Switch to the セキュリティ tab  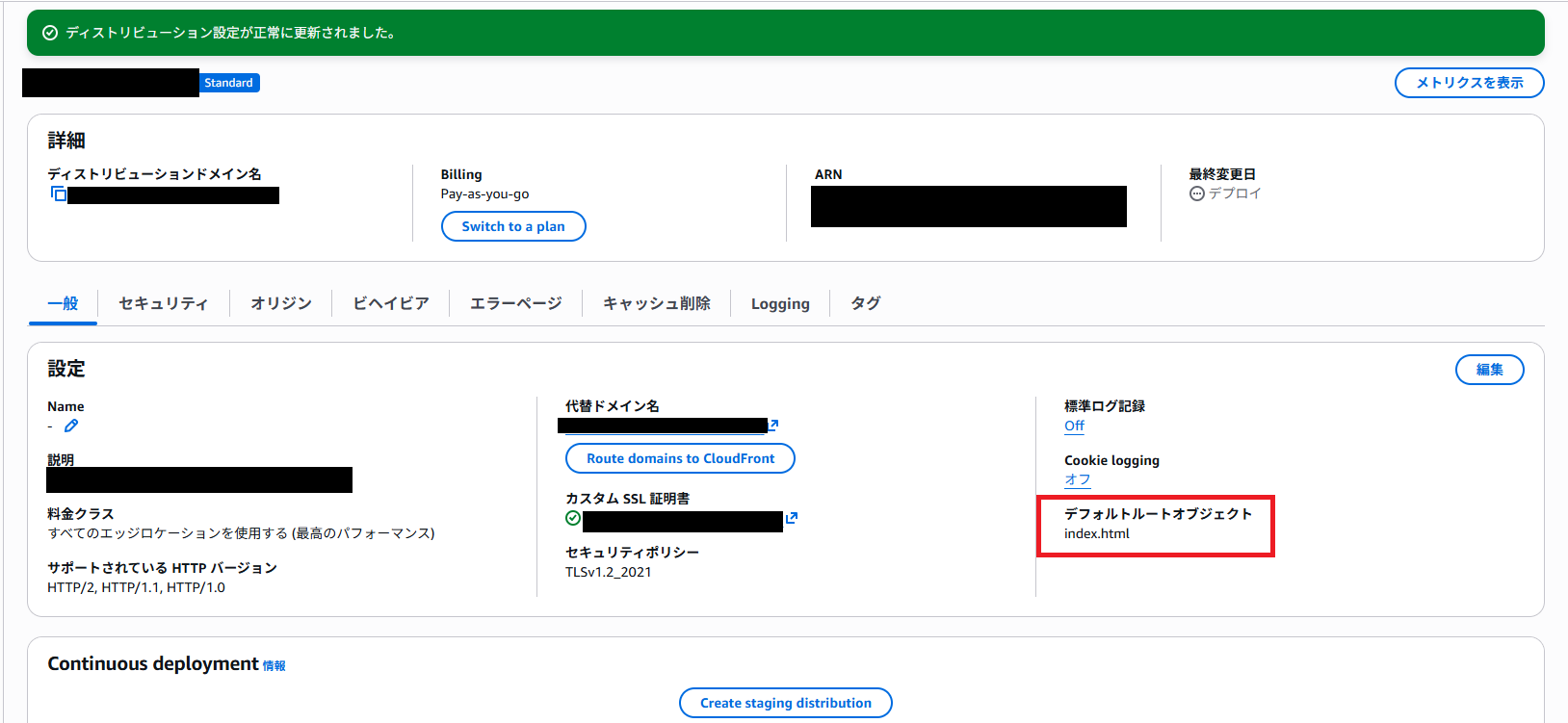point(163,303)
